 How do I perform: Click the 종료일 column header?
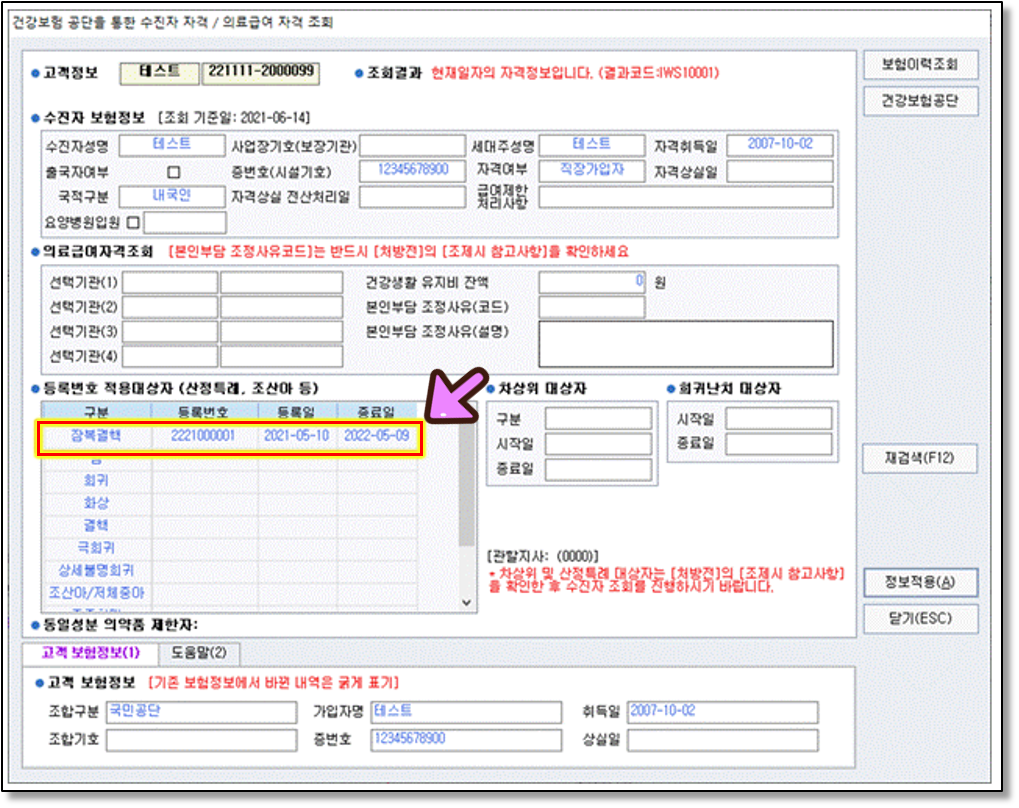[376, 412]
